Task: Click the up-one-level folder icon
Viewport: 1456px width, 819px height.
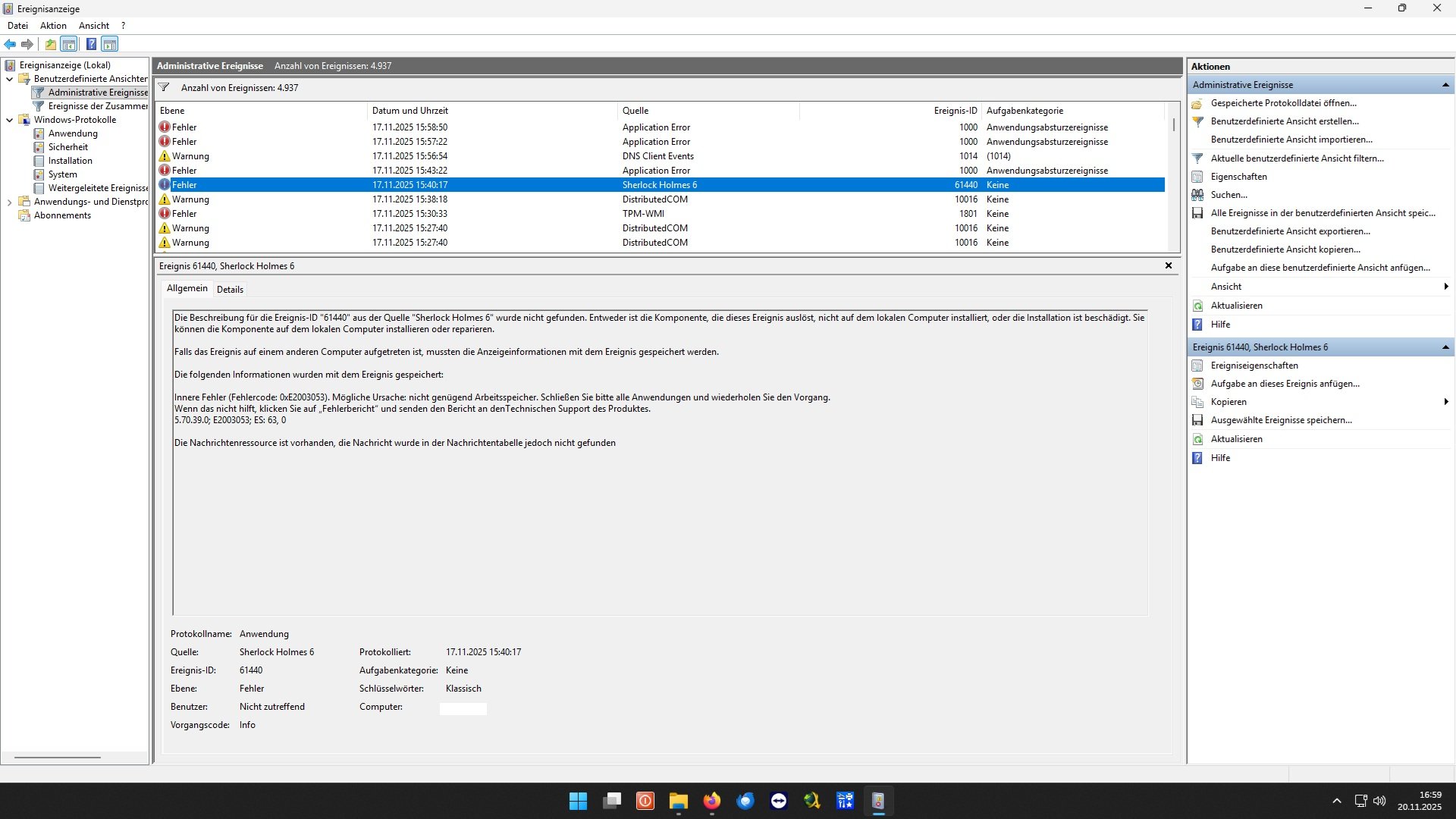Action: [50, 44]
